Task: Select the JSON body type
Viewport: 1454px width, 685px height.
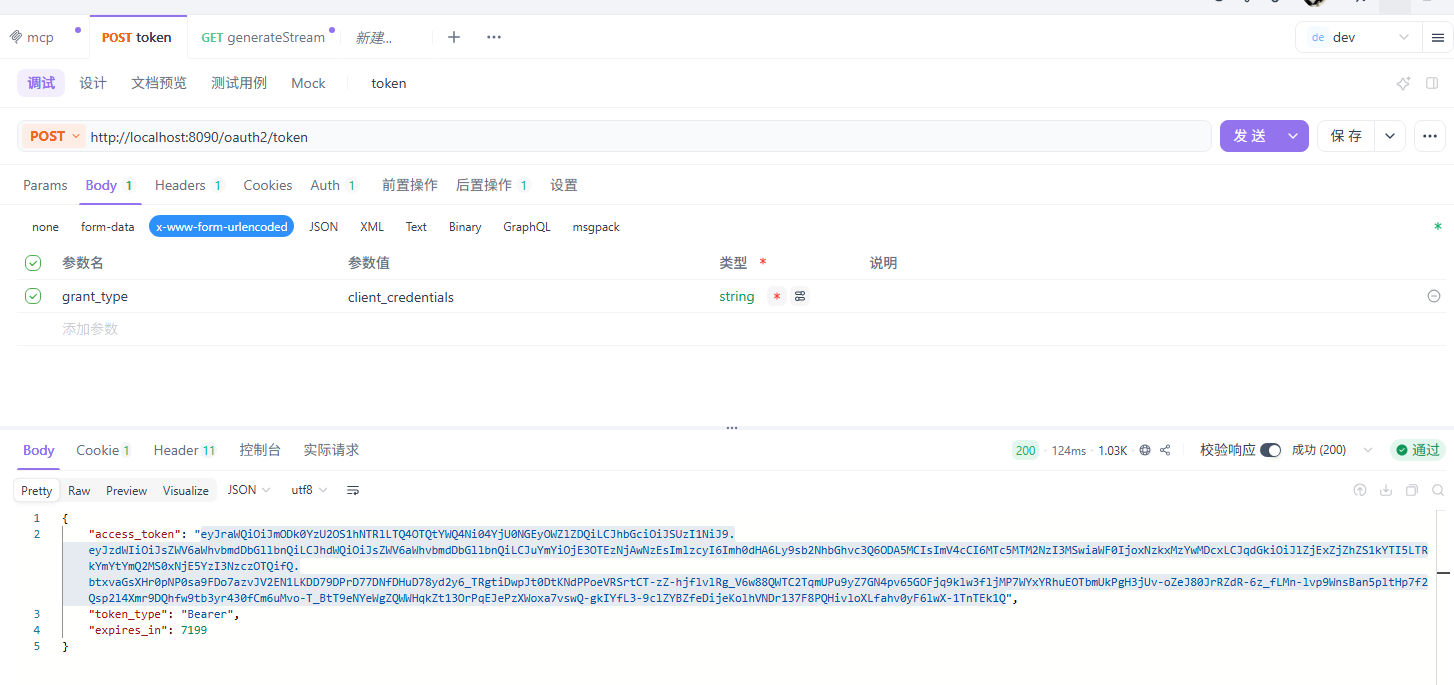Action: [x=323, y=227]
